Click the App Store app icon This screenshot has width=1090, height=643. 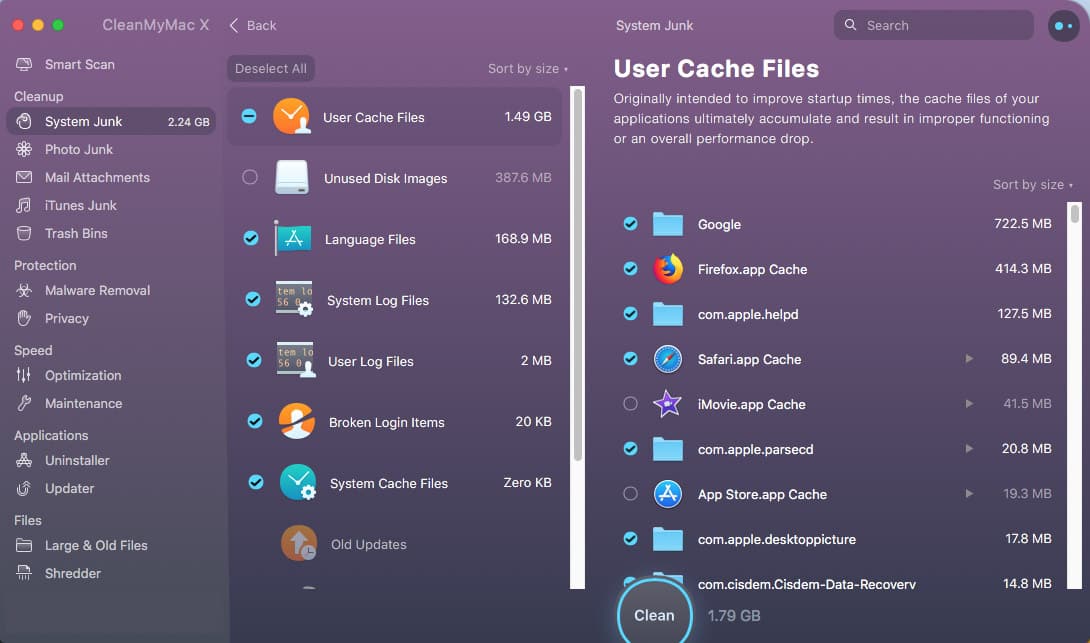coord(668,494)
